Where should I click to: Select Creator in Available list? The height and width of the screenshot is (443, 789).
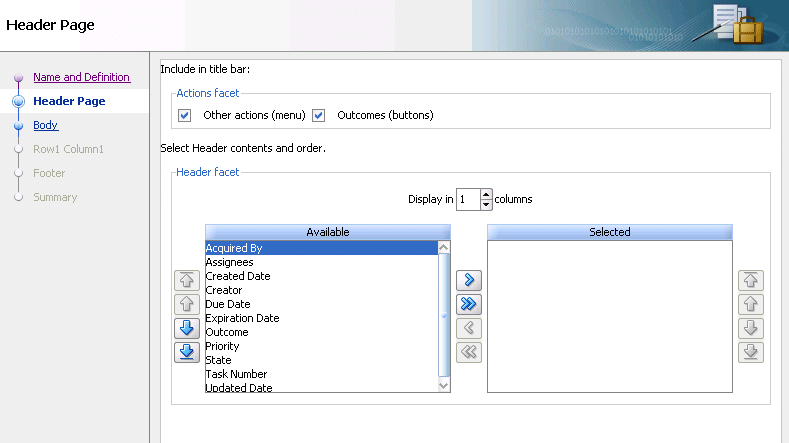coord(322,290)
